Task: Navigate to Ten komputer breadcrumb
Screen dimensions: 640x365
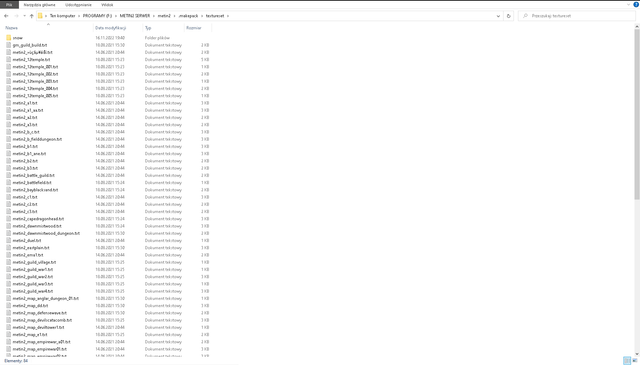Action: pos(62,16)
